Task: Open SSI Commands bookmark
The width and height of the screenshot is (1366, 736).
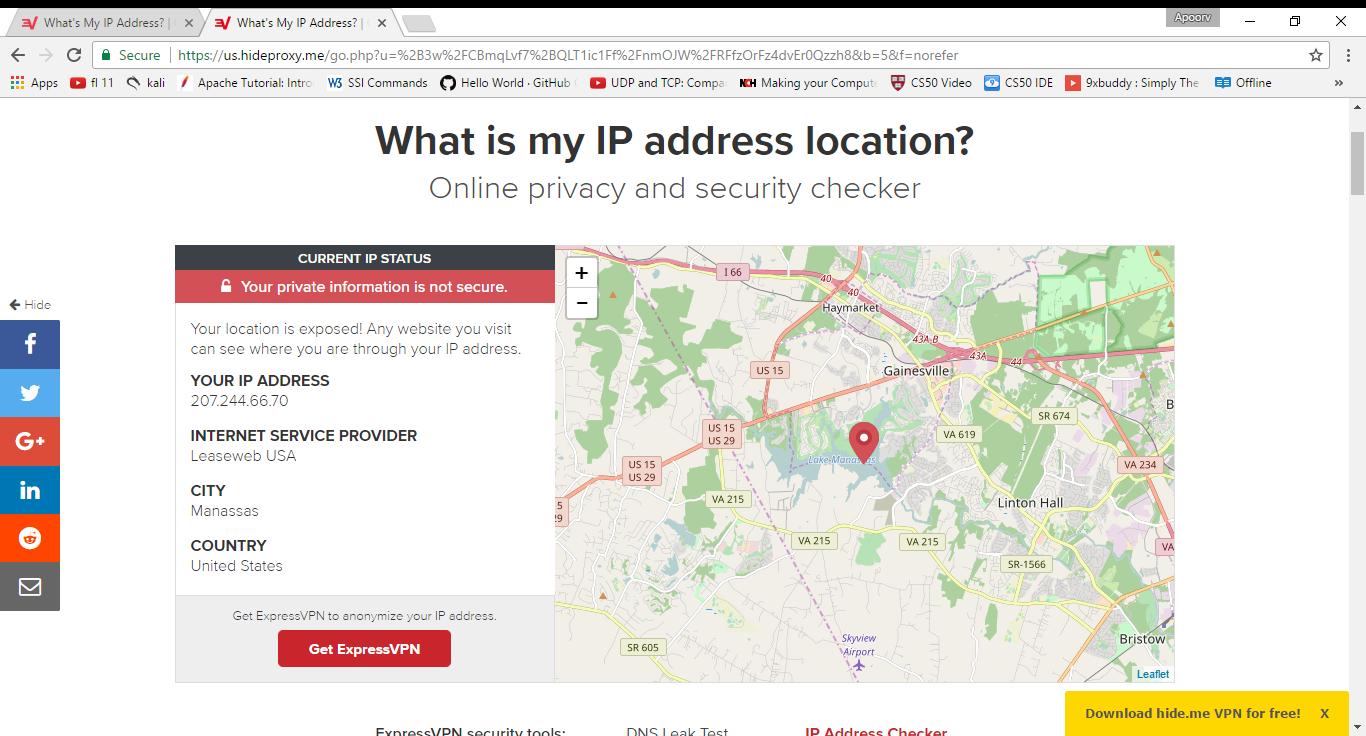Action: [378, 83]
